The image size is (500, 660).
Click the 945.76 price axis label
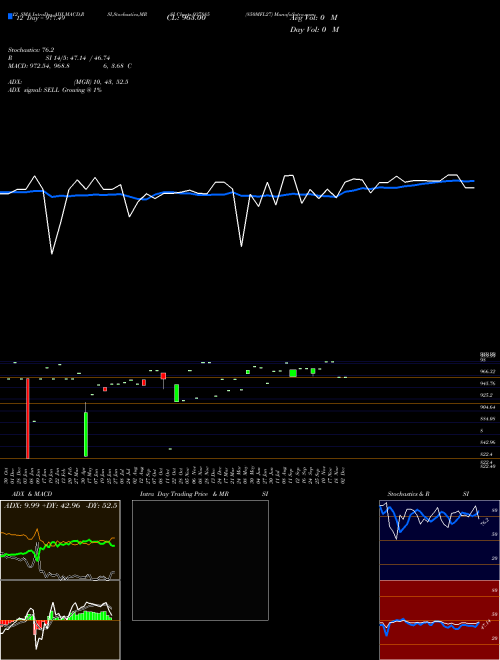point(488,383)
